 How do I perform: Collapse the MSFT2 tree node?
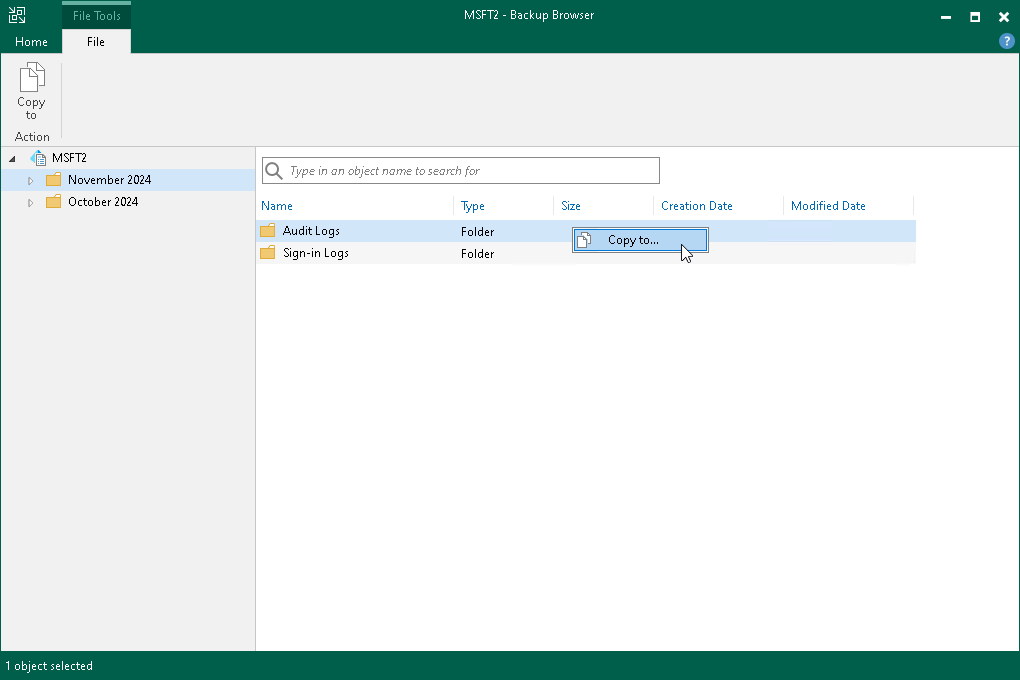point(12,158)
